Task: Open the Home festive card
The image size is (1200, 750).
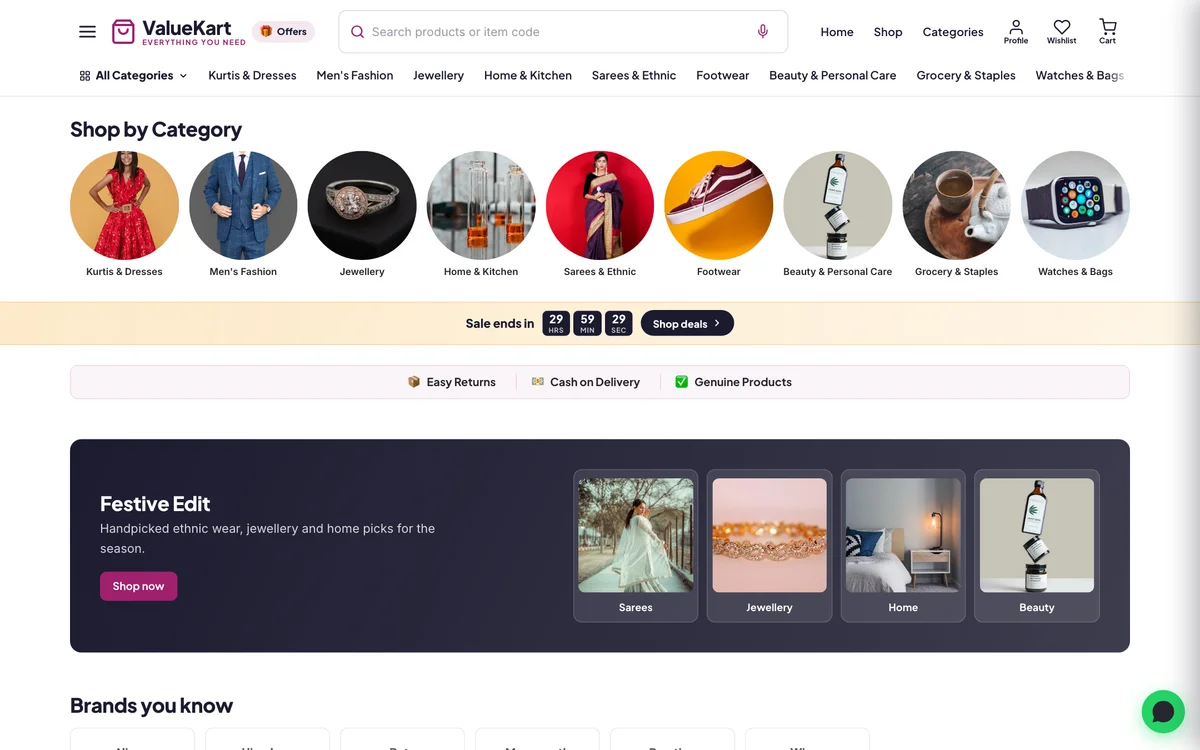Action: click(903, 546)
